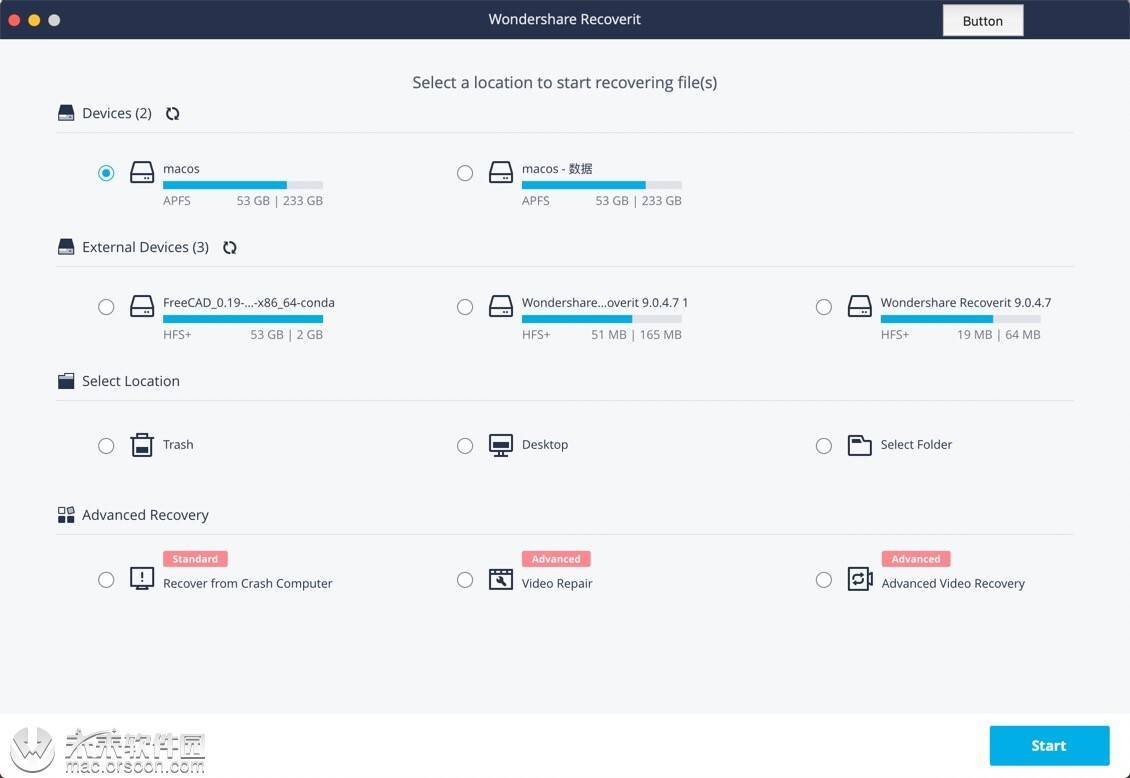The width and height of the screenshot is (1130, 778).
Task: Click the "Advanced Recovery" heading
Action: click(x=145, y=515)
